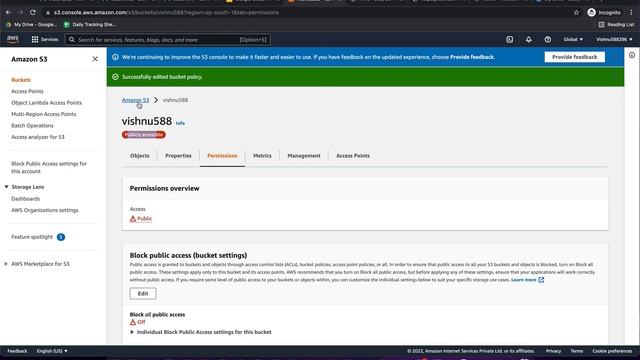Viewport: 640px width, 360px height.
Task: Open the notifications bell
Action: click(x=529, y=40)
